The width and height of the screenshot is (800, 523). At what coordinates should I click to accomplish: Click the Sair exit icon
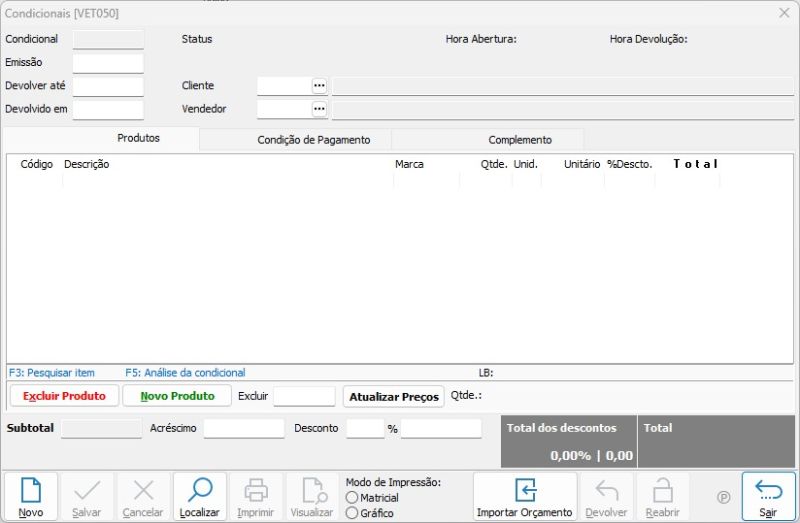point(768,490)
